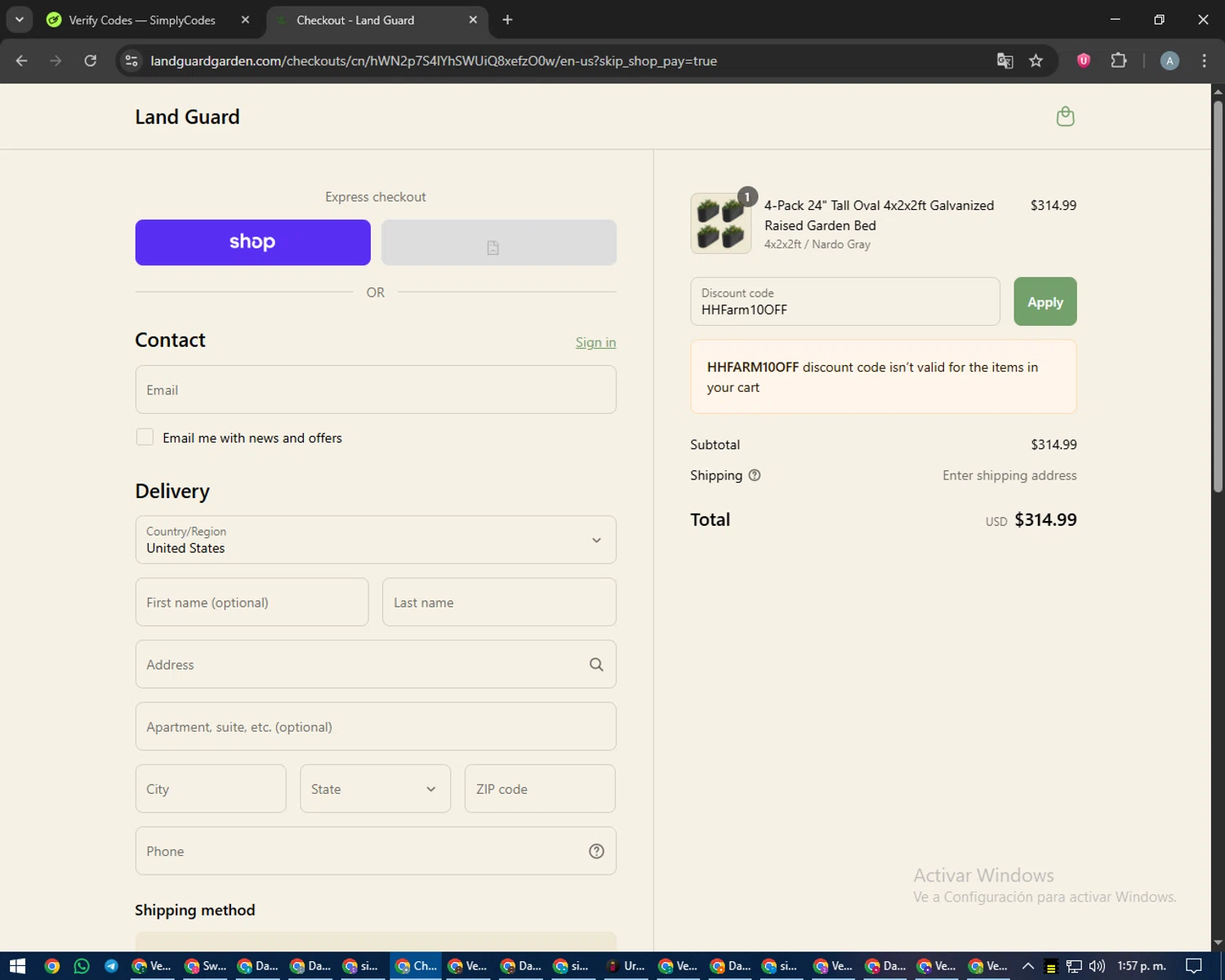This screenshot has width=1225, height=980.
Task: Open the taskbar network icon
Action: (1074, 966)
